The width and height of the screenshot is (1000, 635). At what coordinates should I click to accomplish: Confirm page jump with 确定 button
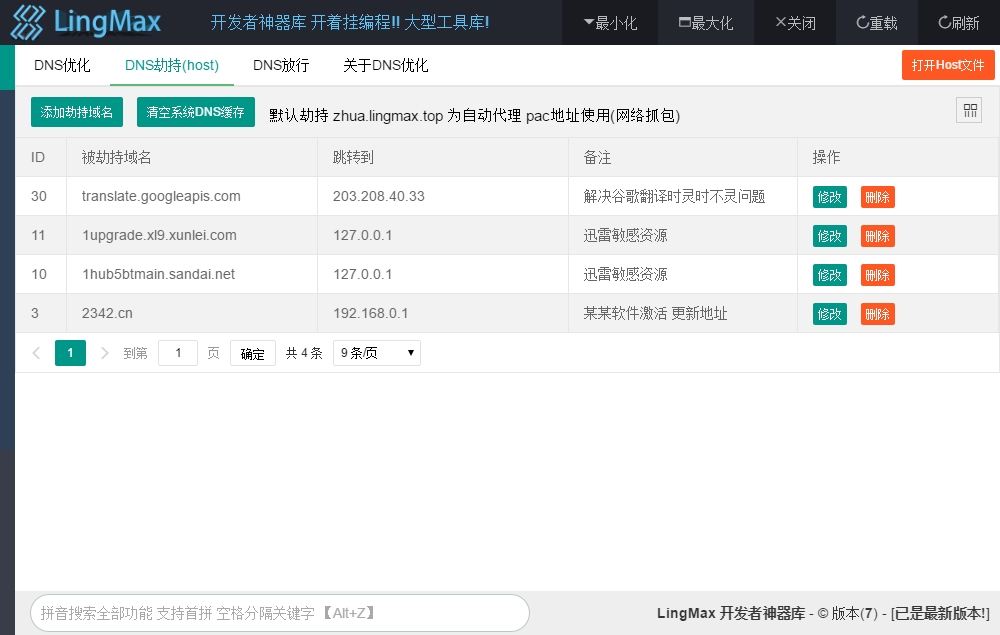pos(252,352)
